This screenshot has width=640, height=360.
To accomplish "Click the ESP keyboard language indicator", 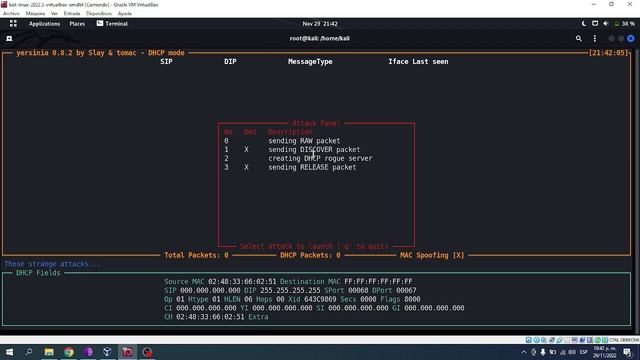I will pos(584,352).
